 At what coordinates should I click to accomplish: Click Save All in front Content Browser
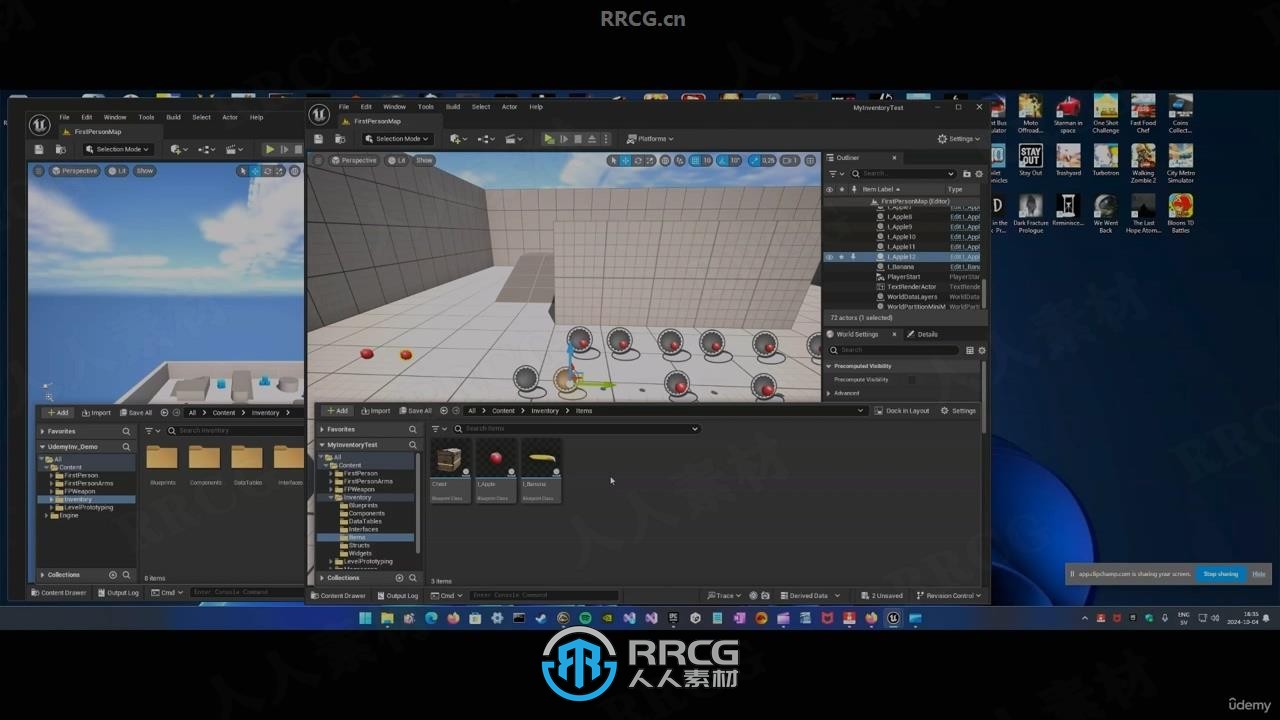[415, 411]
